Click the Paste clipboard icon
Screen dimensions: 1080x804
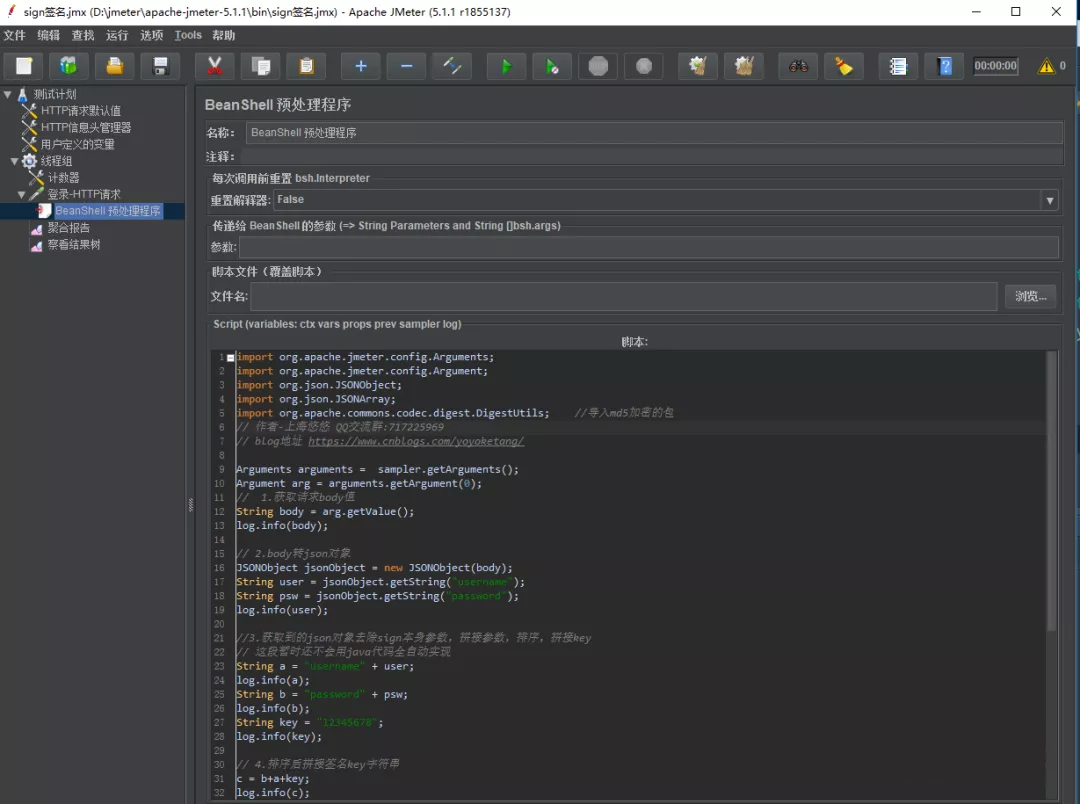tap(307, 66)
